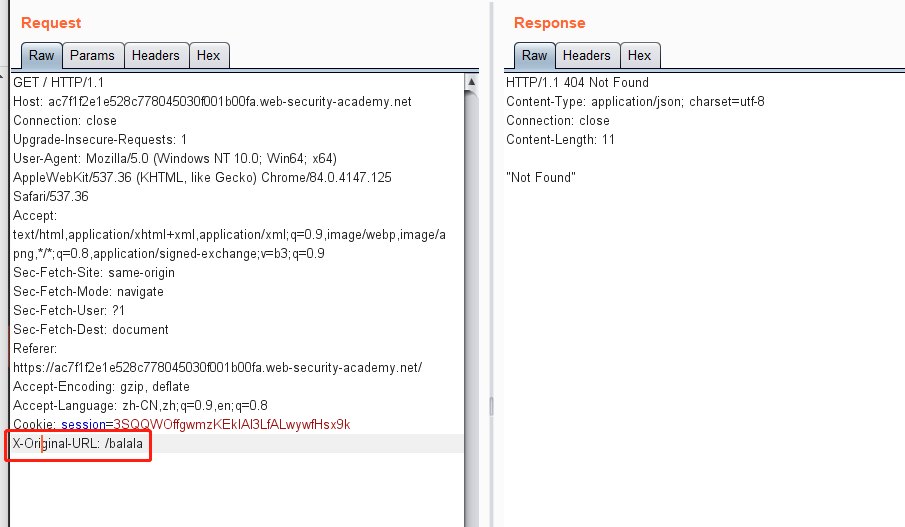
Task: Click the session cookie name
Action: 83,425
